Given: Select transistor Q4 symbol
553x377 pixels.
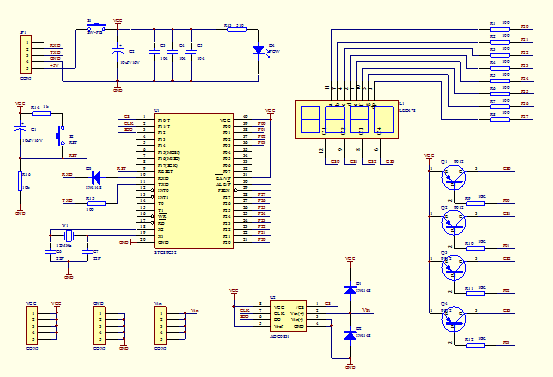Looking at the screenshot, I should pyautogui.click(x=454, y=319).
